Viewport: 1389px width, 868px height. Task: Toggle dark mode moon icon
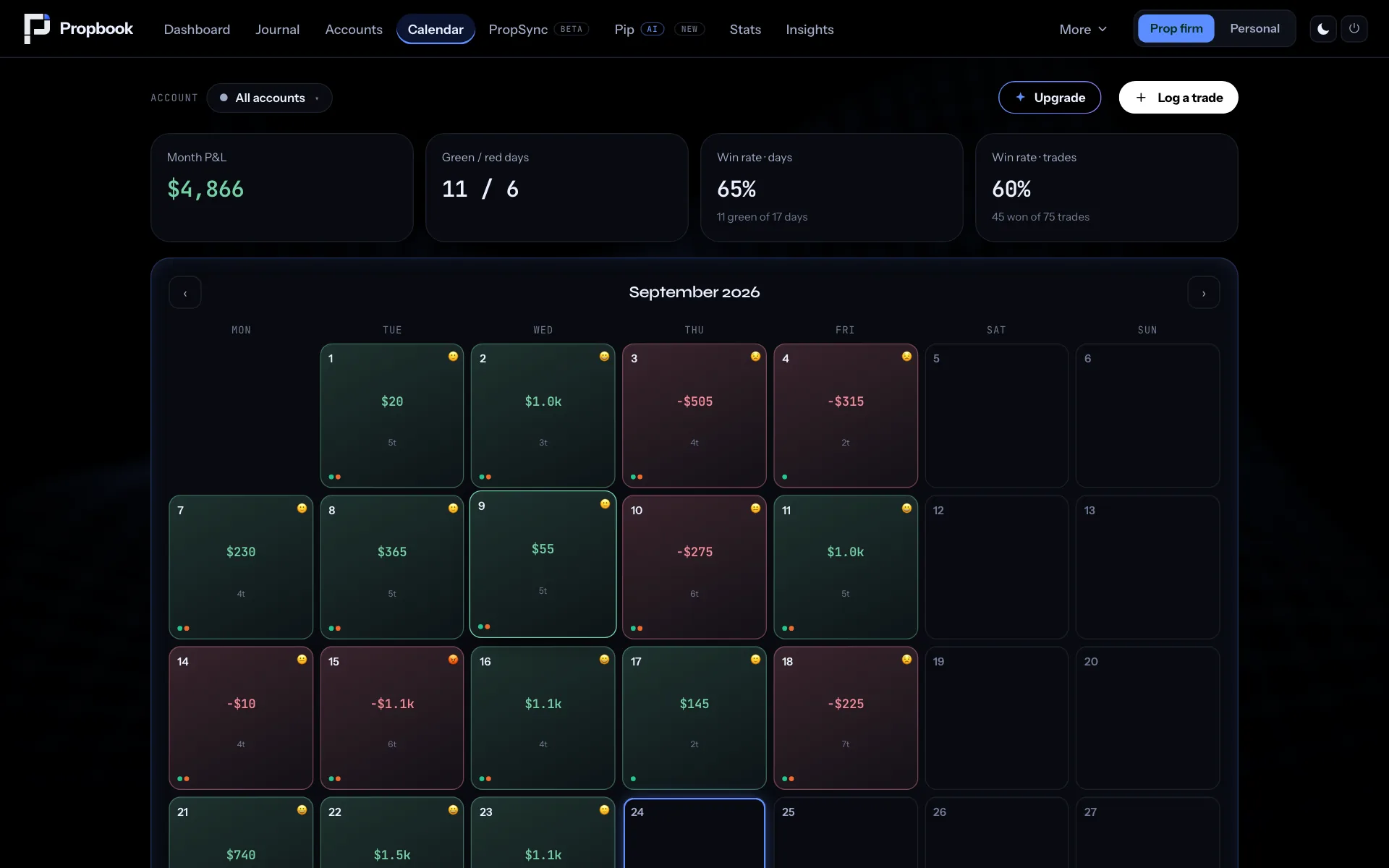tap(1323, 29)
